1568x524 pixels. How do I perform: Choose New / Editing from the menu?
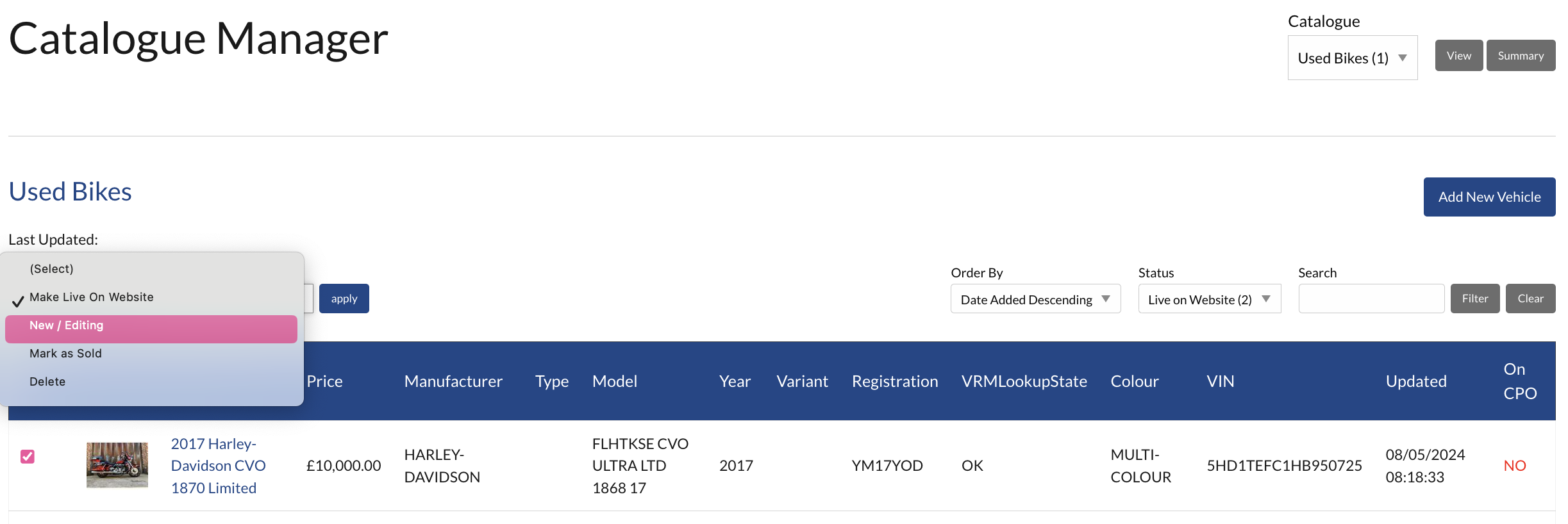point(151,325)
